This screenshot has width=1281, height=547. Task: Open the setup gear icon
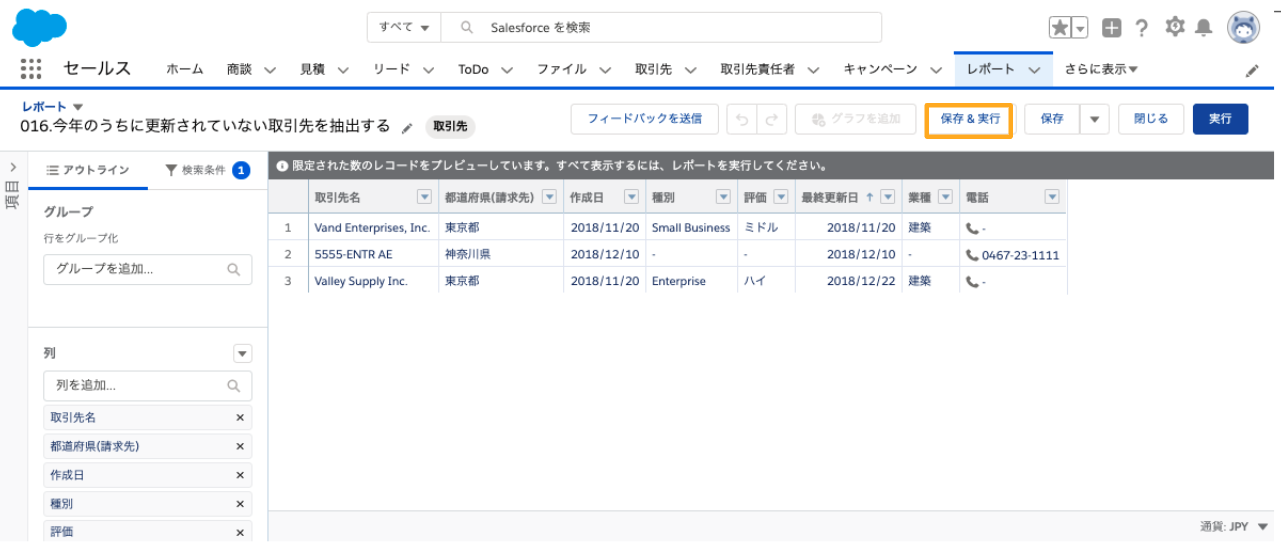pos(1175,27)
